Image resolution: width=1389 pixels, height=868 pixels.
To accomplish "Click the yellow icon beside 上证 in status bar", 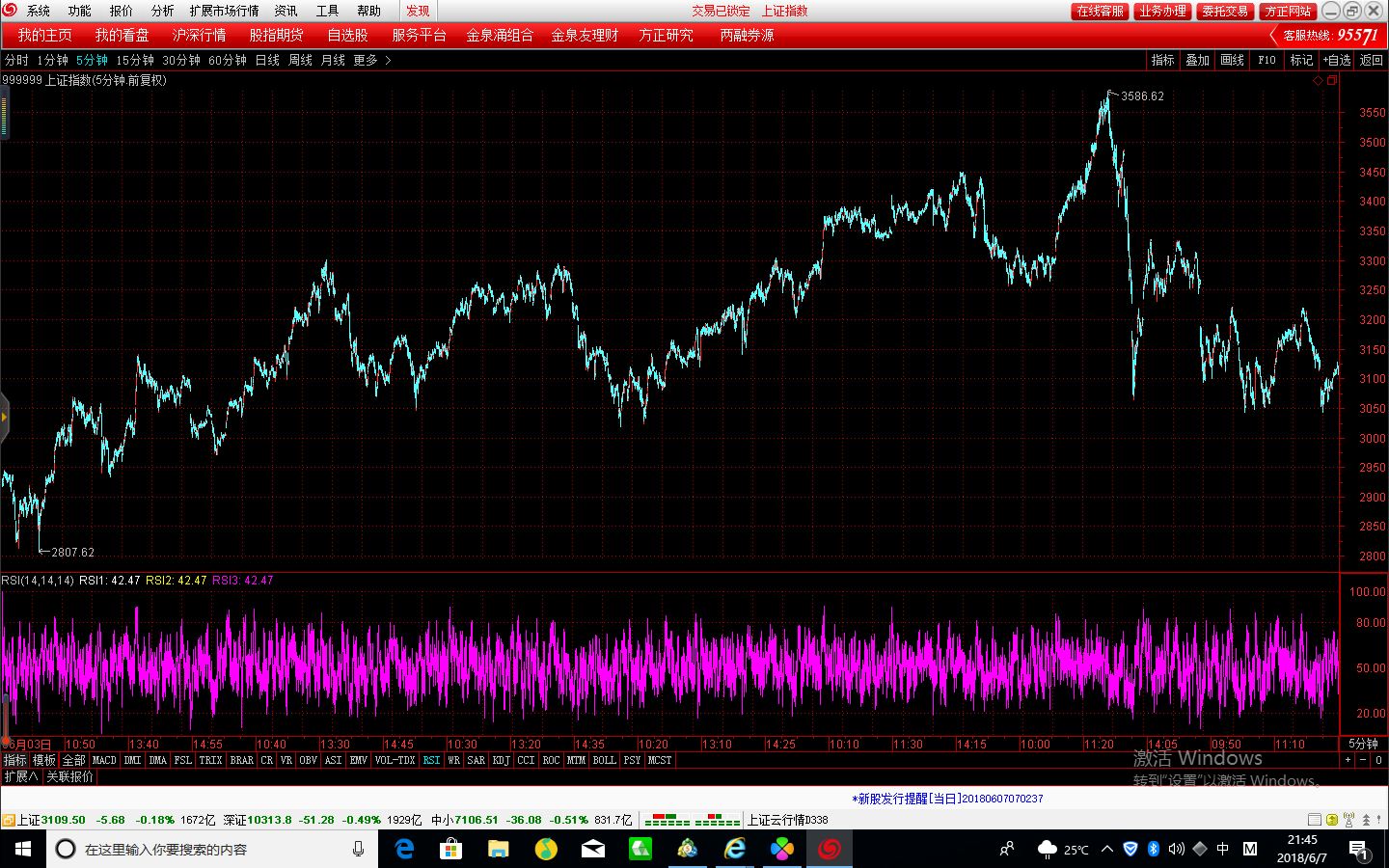I will click(x=8, y=820).
